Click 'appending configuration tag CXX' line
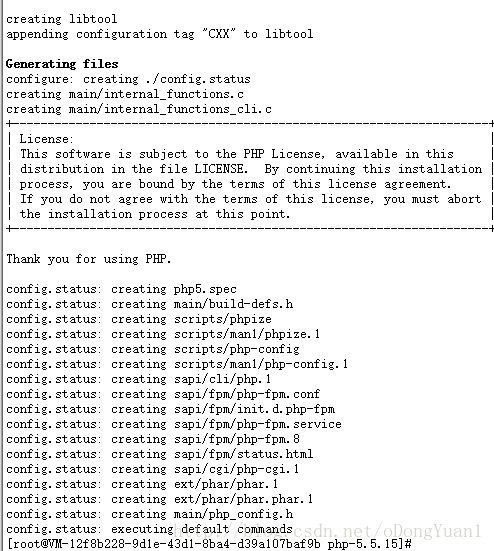The height and width of the screenshot is (551, 494). point(160,34)
